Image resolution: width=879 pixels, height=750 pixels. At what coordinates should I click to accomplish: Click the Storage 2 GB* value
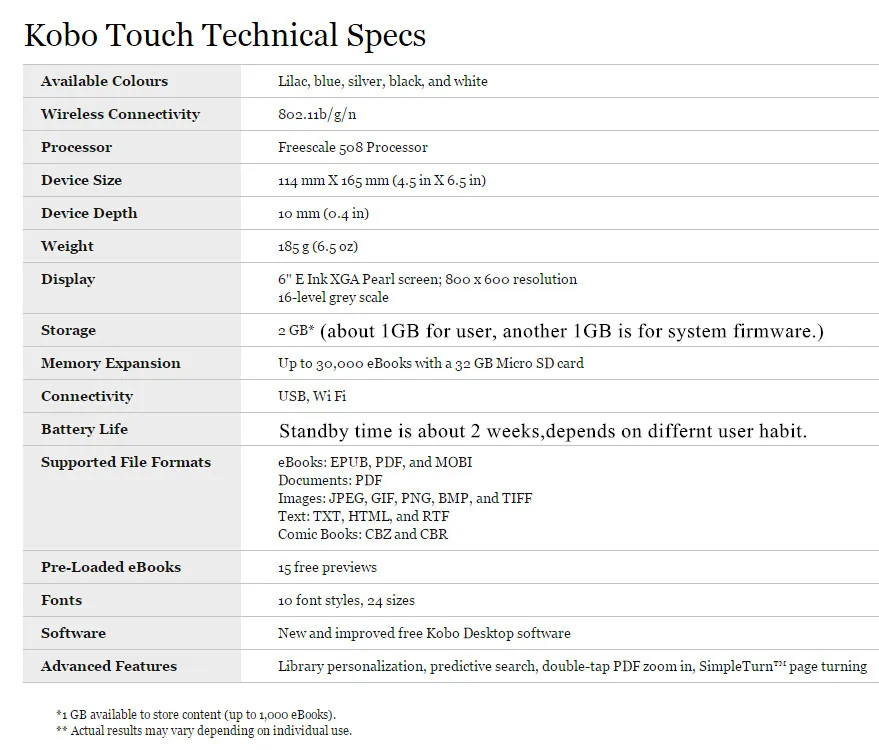[296, 330]
